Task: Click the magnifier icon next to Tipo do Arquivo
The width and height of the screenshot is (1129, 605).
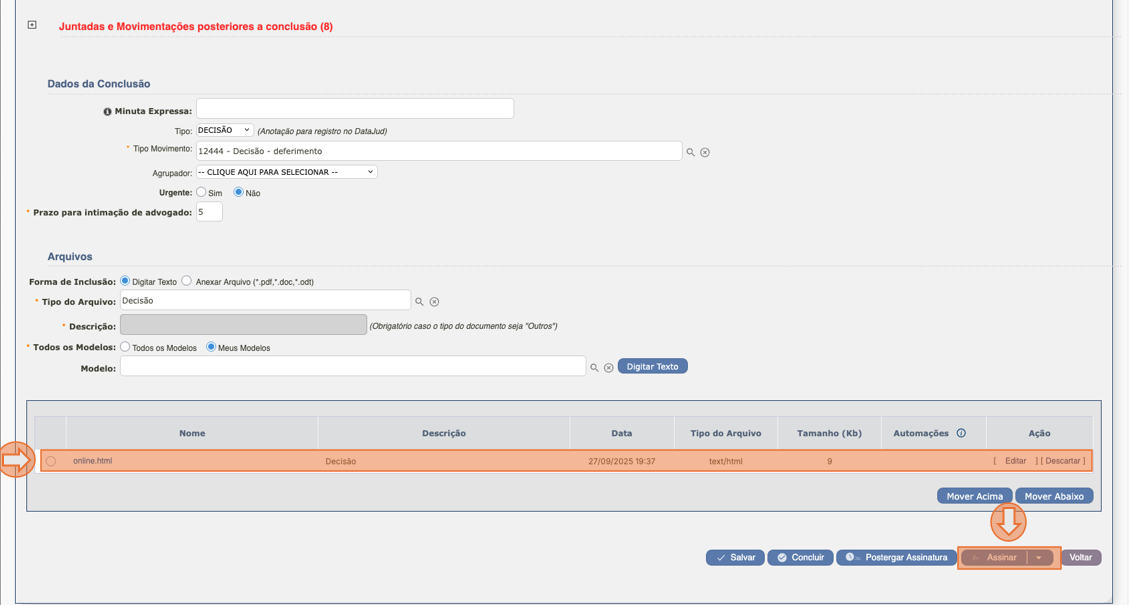Action: pyautogui.click(x=419, y=301)
